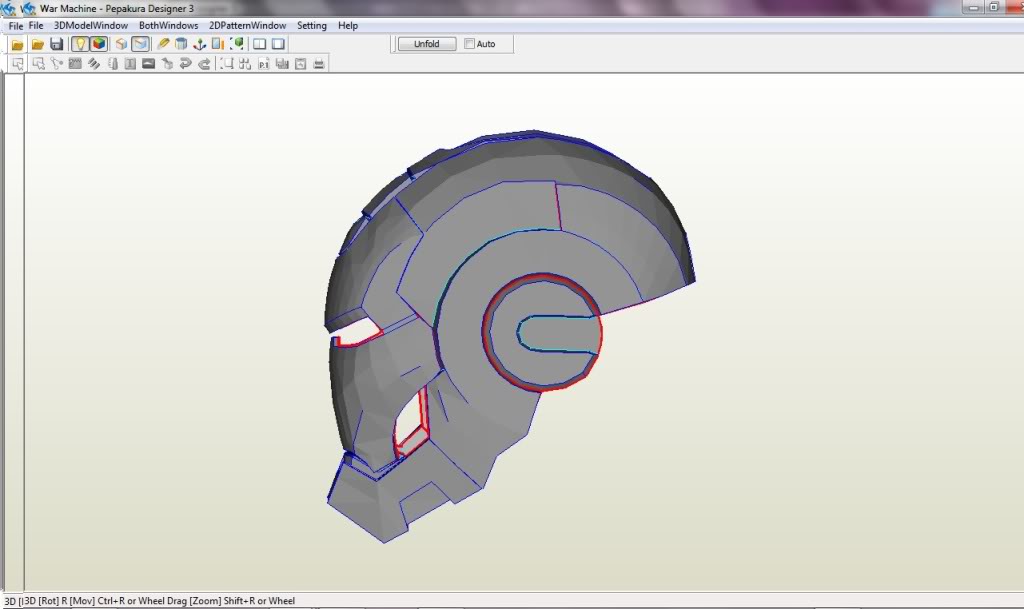Print using the printer icon

click(319, 63)
